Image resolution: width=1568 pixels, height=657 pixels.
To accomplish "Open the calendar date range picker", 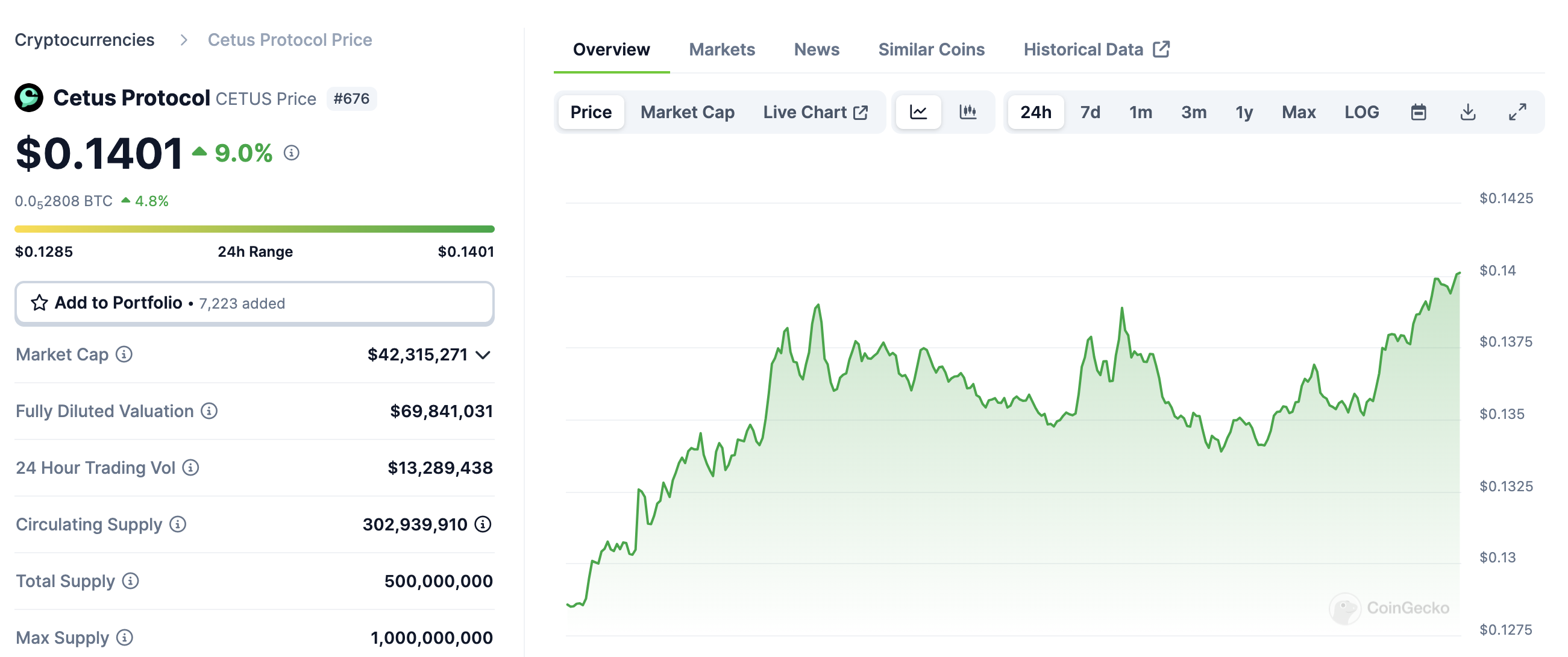I will pyautogui.click(x=1419, y=112).
